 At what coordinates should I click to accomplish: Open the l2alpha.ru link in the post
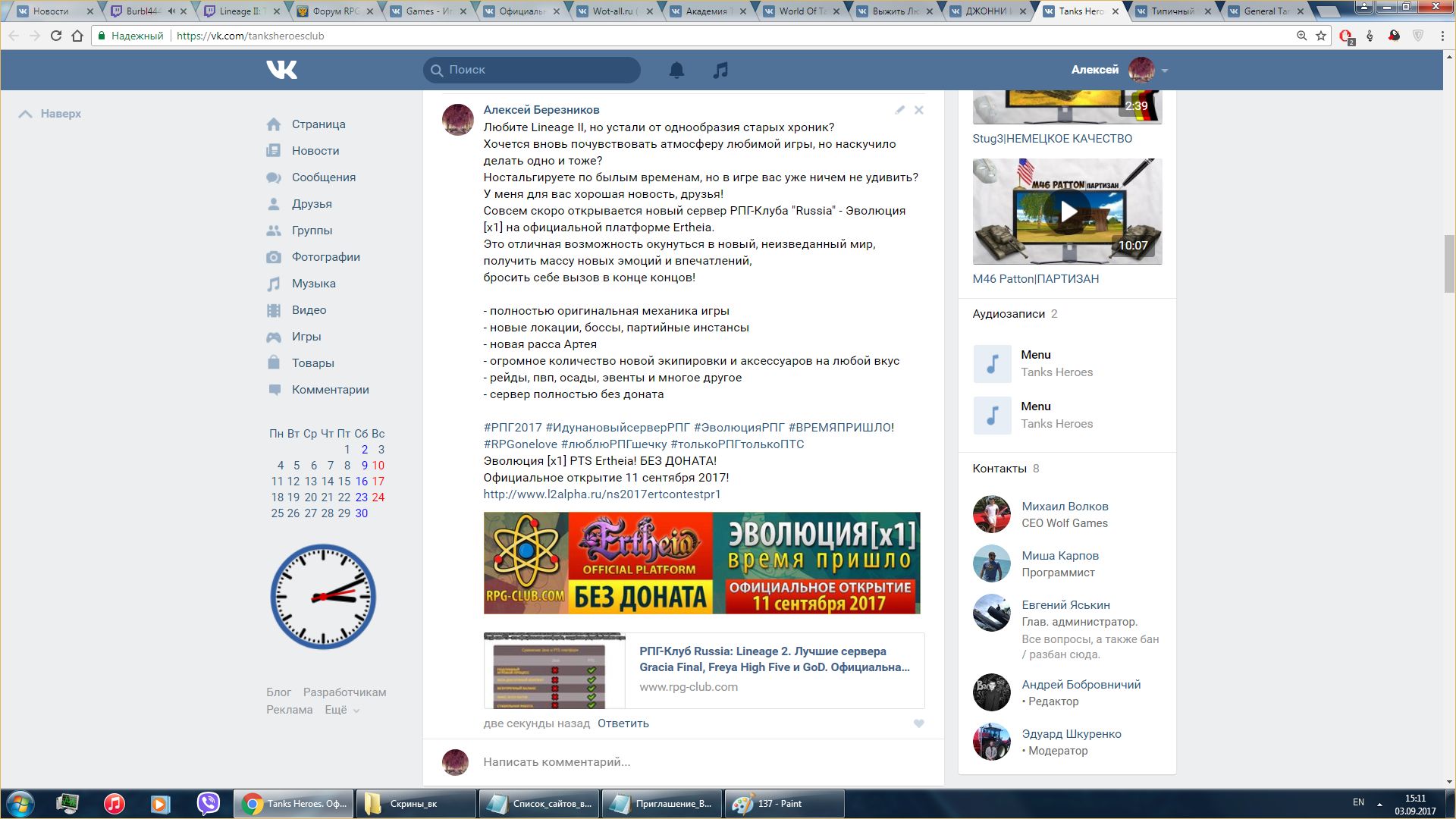[602, 494]
